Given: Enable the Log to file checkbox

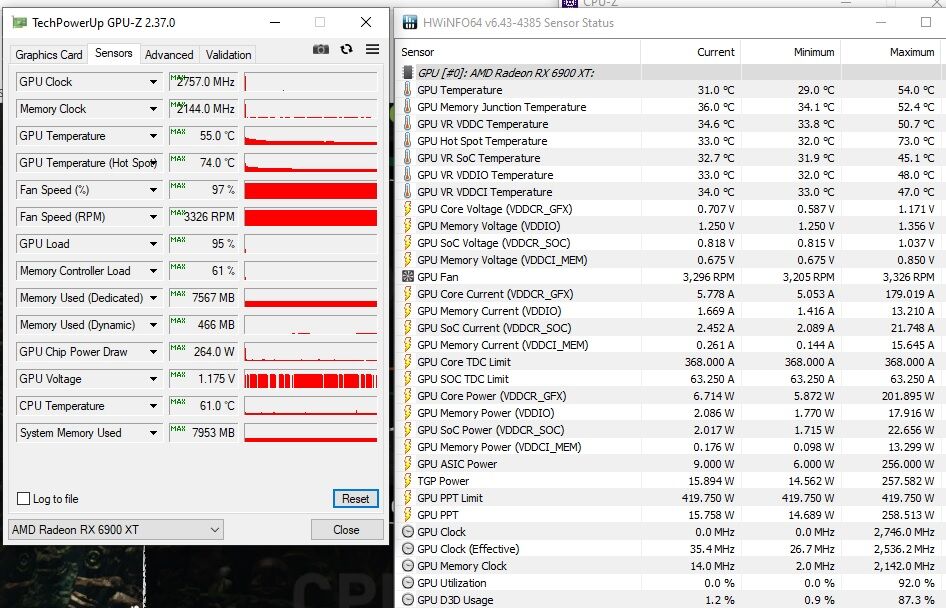Looking at the screenshot, I should pyautogui.click(x=24, y=499).
